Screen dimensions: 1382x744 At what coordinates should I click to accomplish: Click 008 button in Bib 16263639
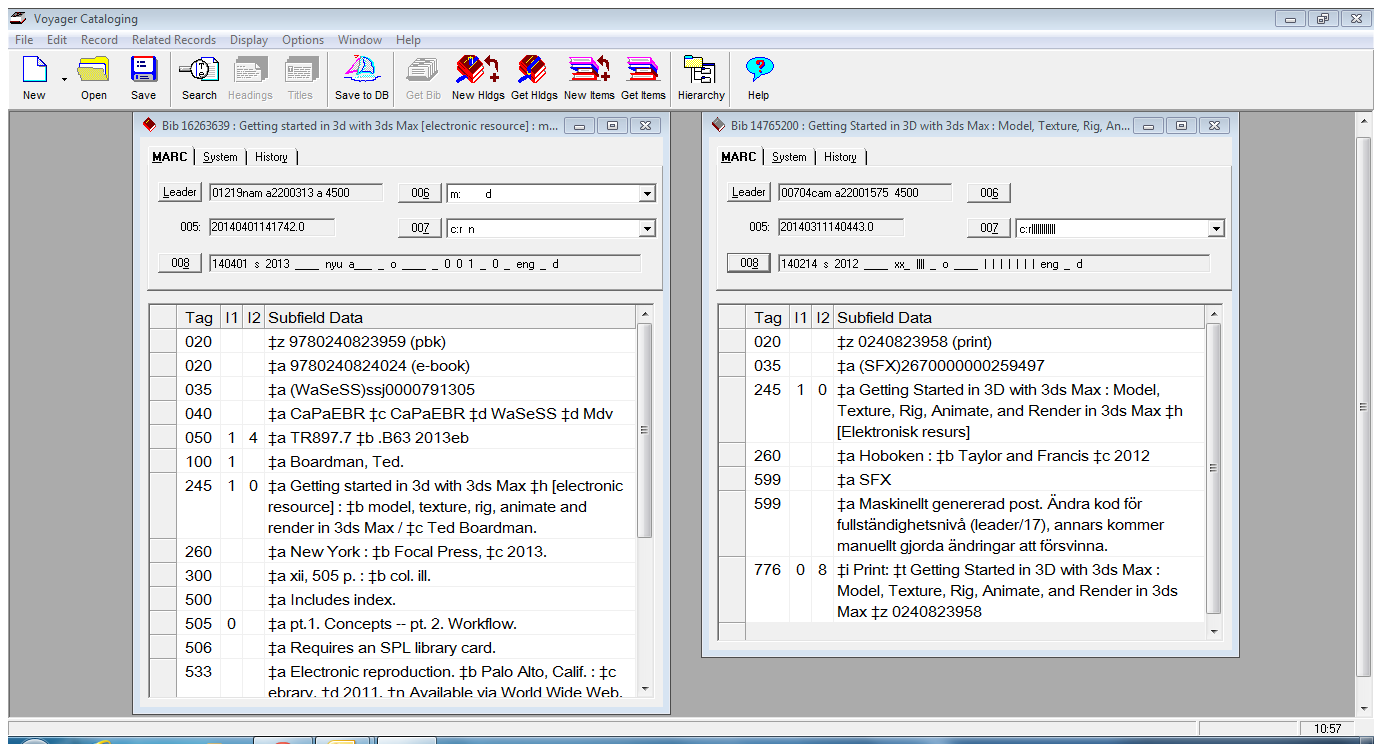pyautogui.click(x=180, y=263)
